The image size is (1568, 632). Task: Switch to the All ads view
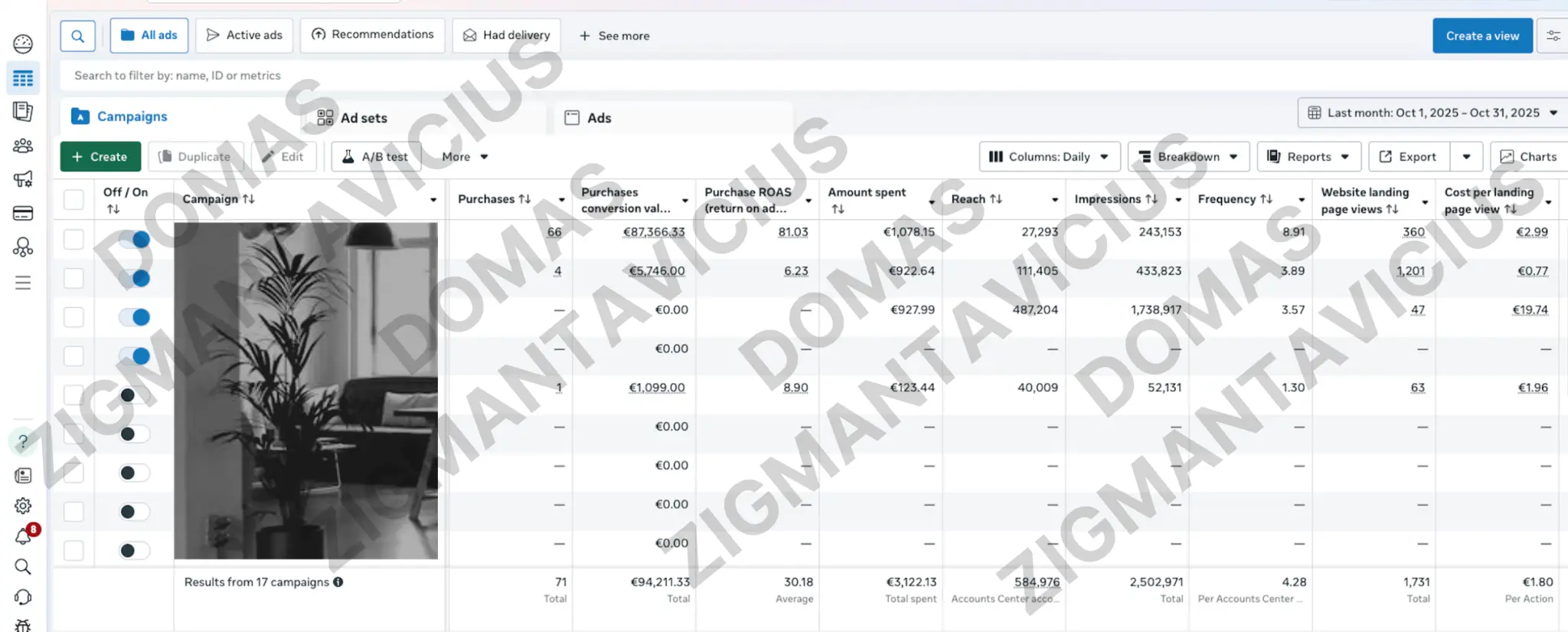[x=149, y=35]
